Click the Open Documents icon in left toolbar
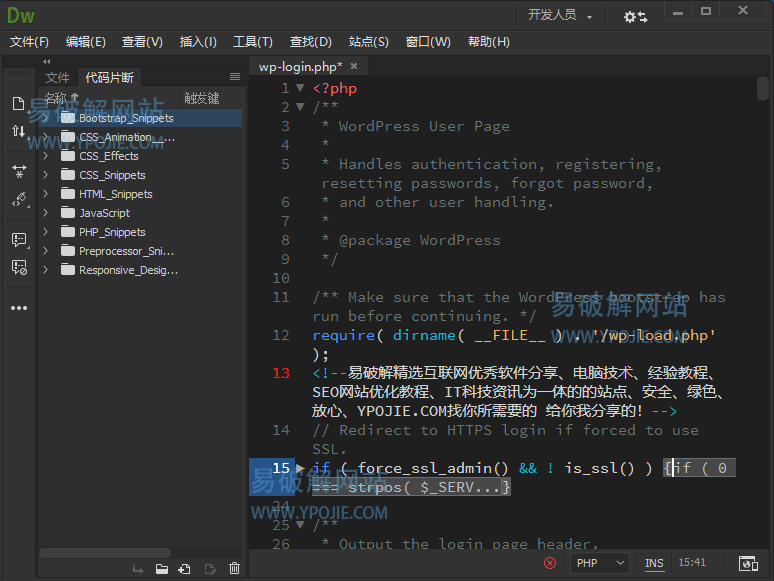Image resolution: width=774 pixels, height=581 pixels. [18, 104]
